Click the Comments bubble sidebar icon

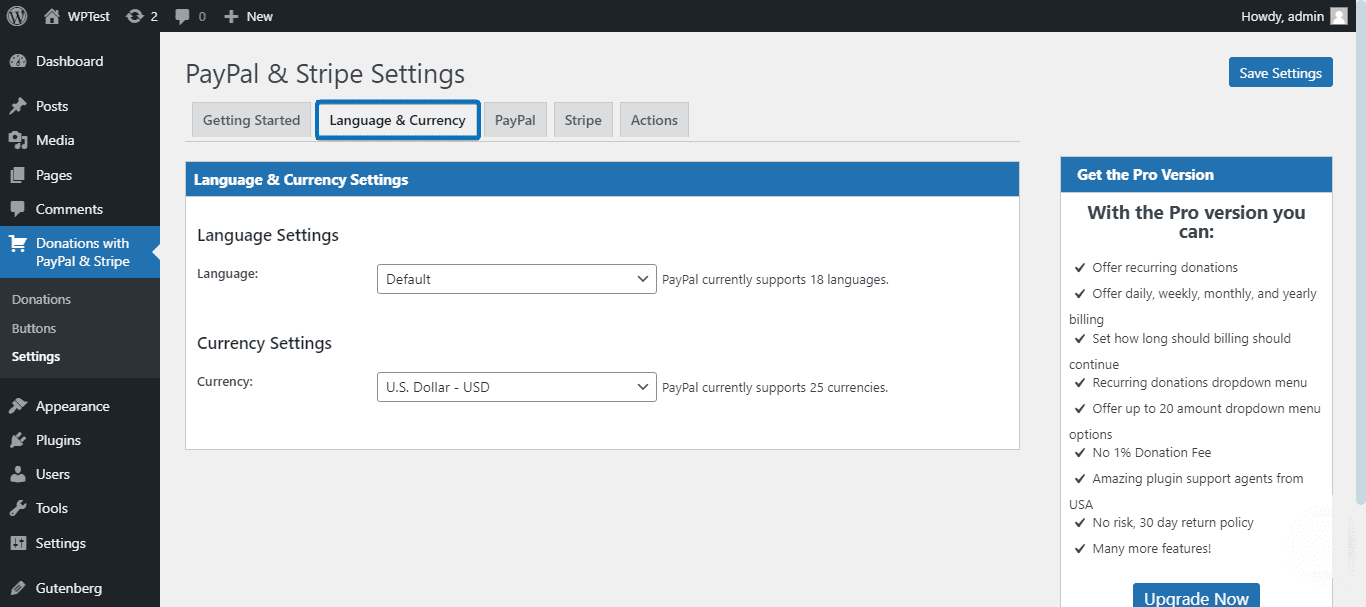(18, 209)
